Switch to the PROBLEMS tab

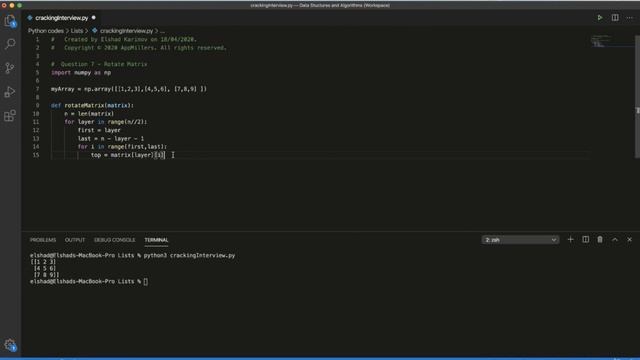coord(43,240)
